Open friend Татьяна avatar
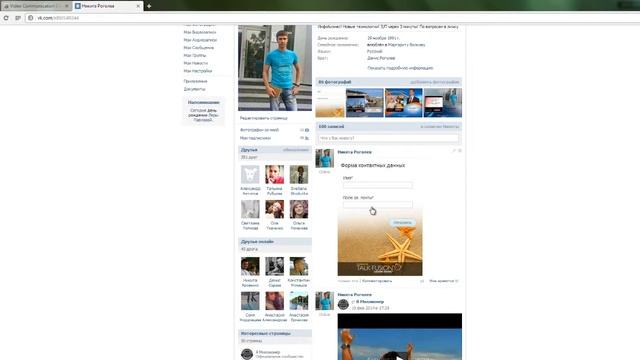Screen dimensions: 640x360 coord(274,175)
